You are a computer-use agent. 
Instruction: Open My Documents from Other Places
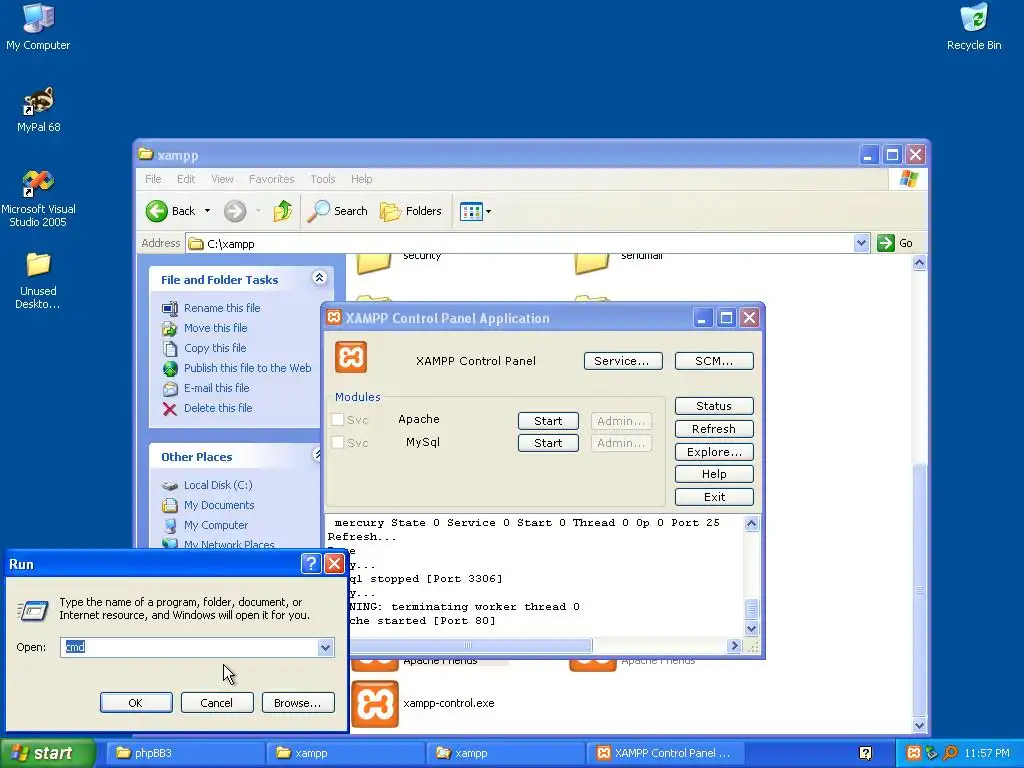tap(219, 505)
